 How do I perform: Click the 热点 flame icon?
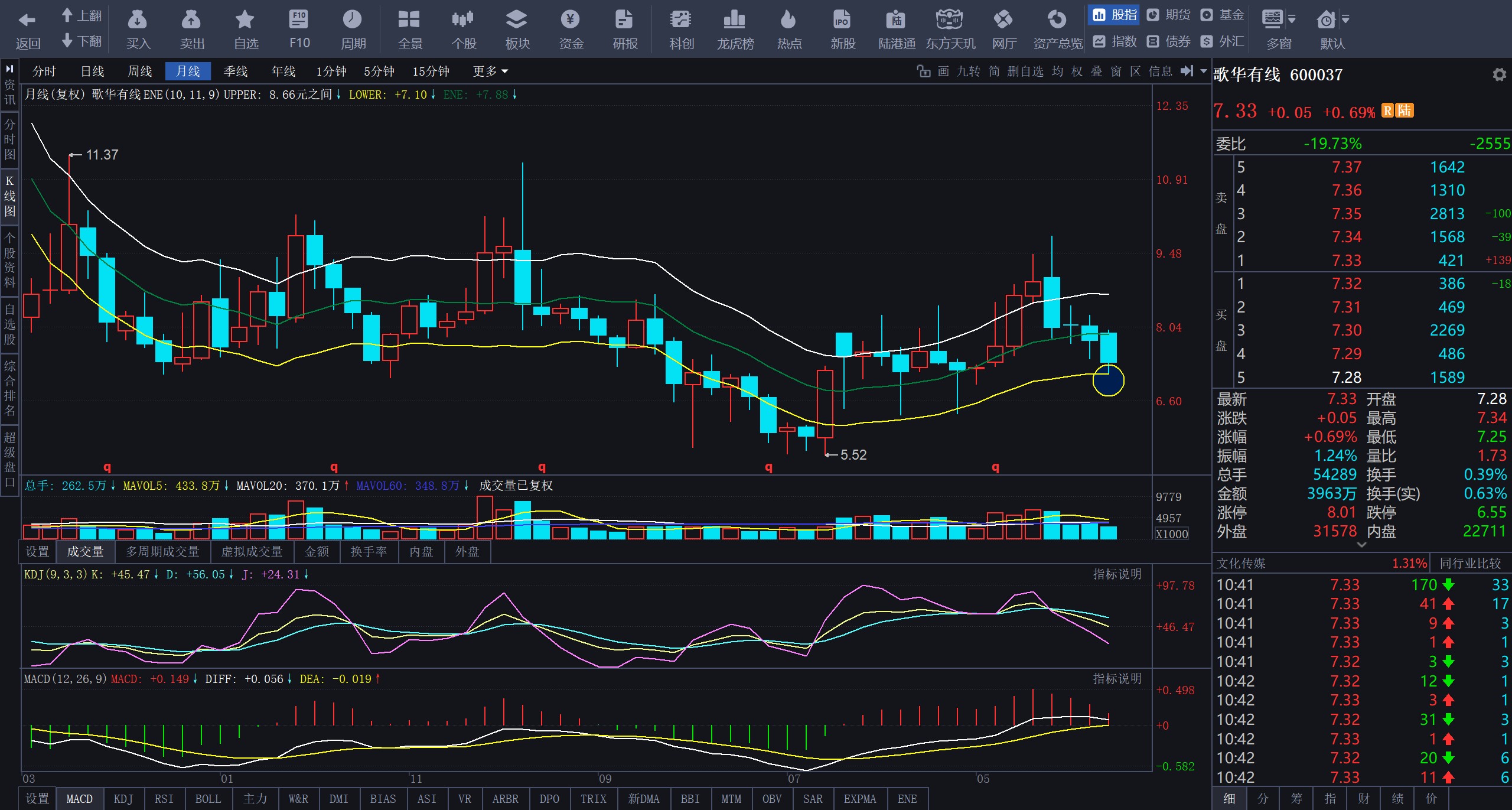(788, 20)
